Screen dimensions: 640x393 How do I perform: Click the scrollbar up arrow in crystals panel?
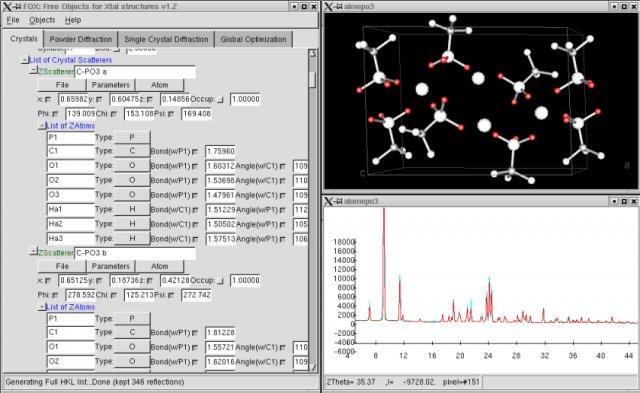312,53
